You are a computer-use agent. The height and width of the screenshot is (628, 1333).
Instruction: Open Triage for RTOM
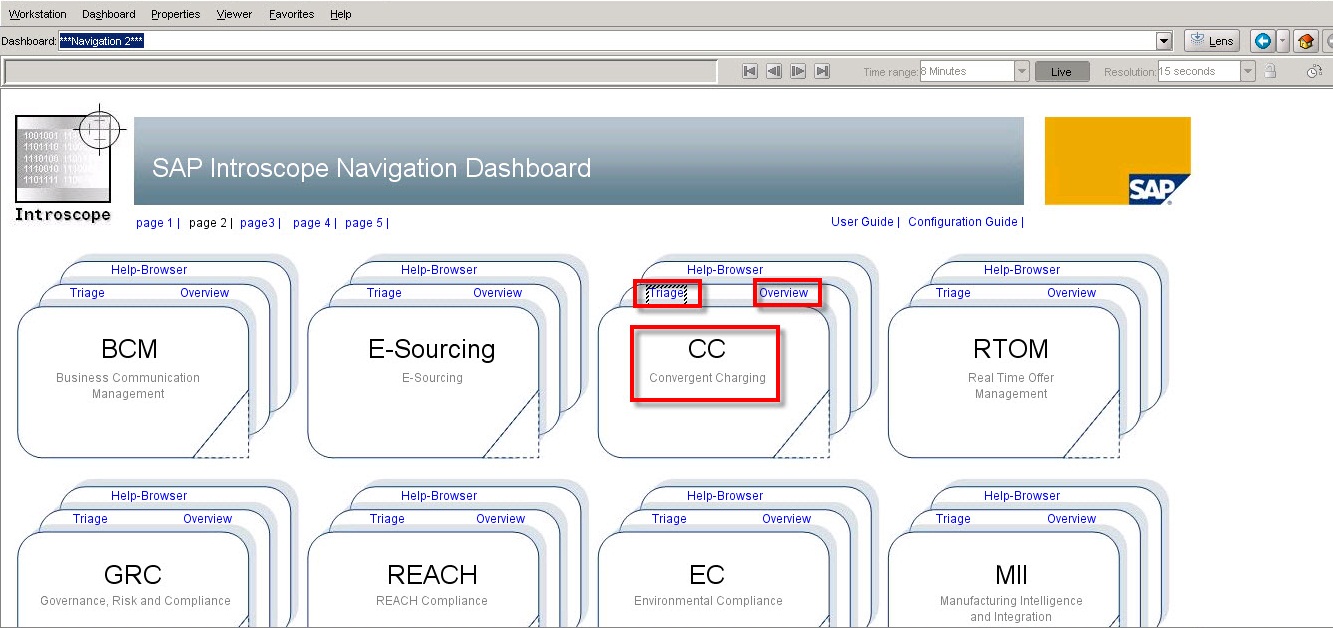pyautogui.click(x=953, y=293)
